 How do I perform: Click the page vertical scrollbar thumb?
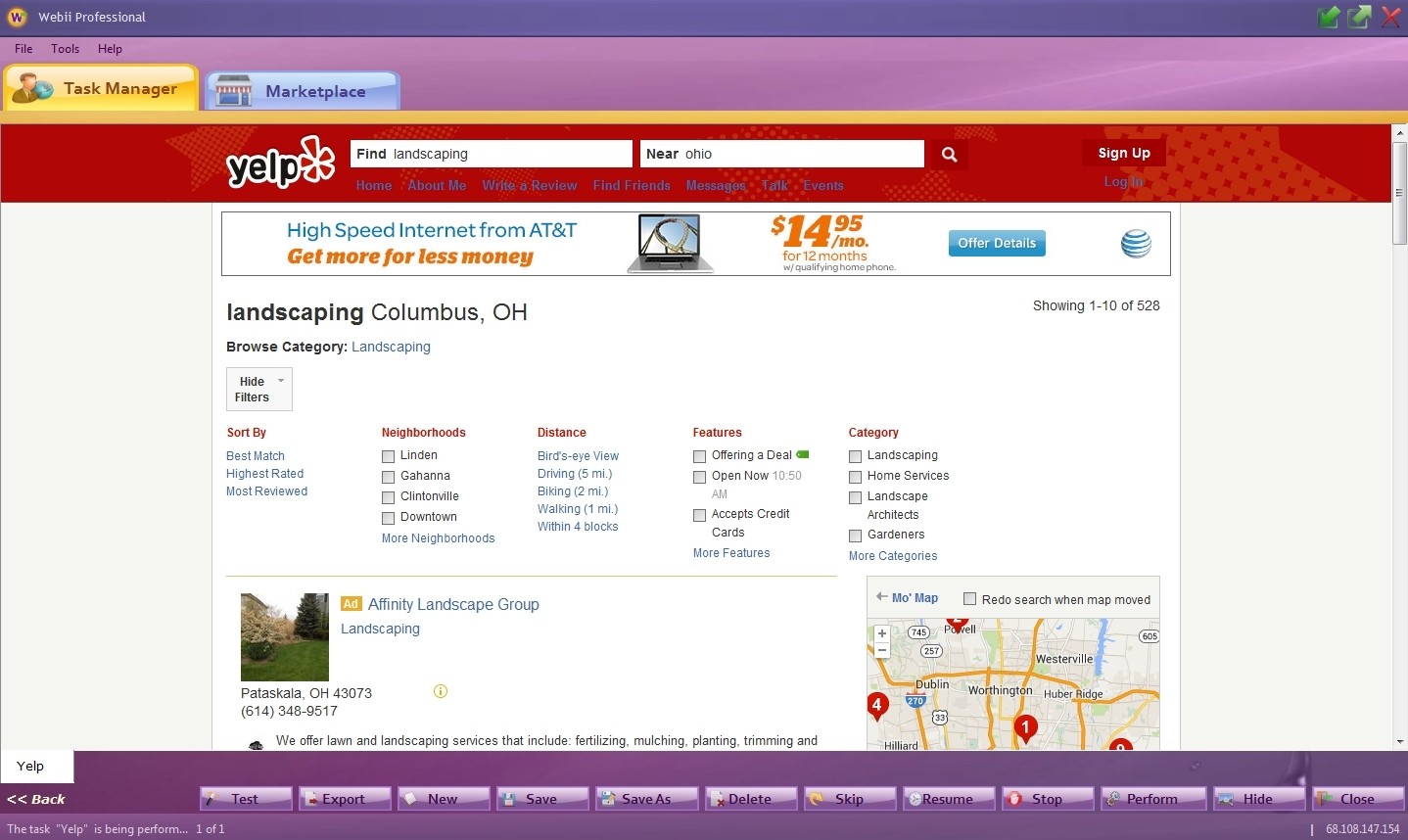[x=1399, y=193]
